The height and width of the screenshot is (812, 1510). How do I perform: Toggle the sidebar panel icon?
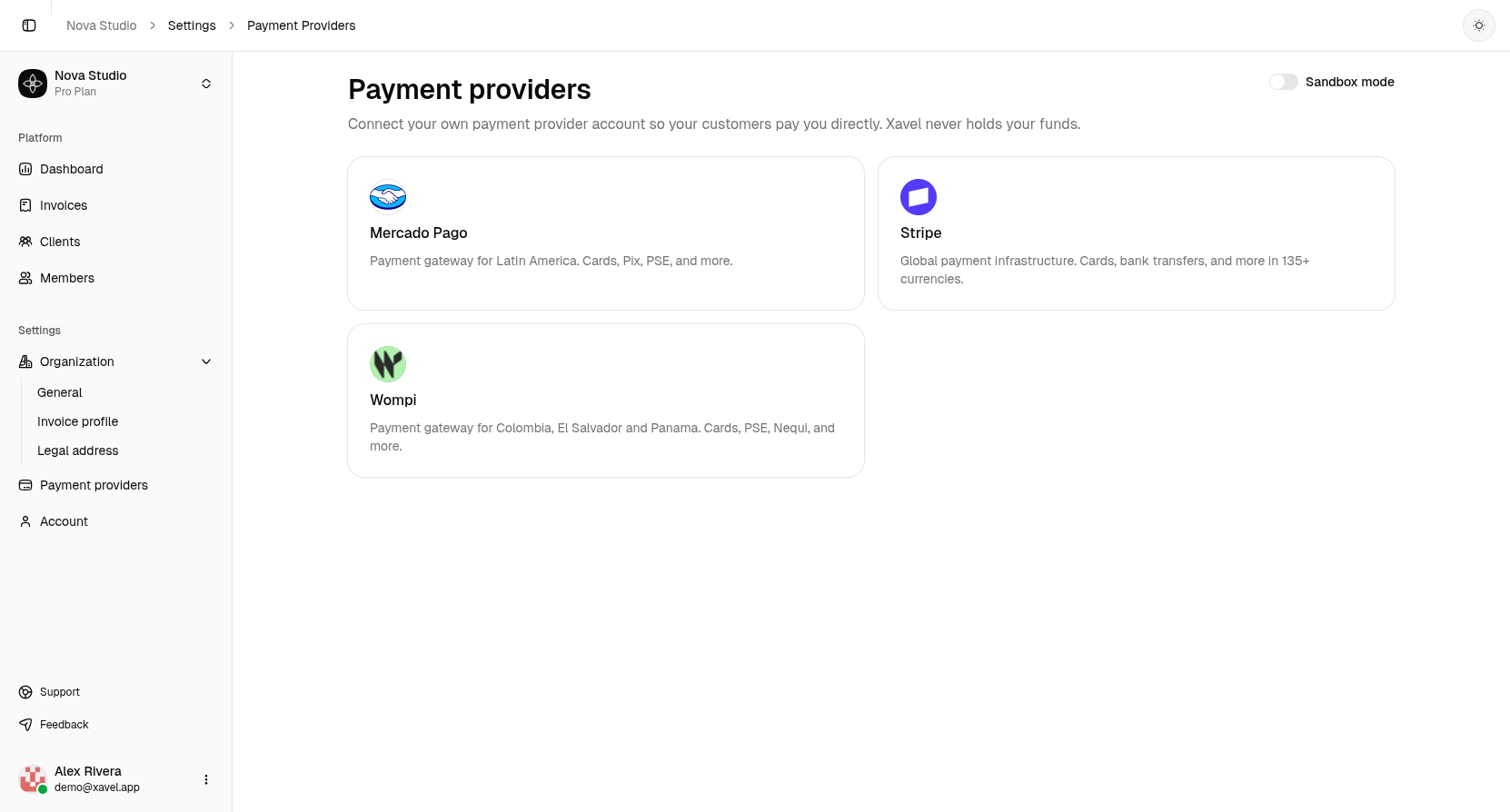click(x=29, y=25)
